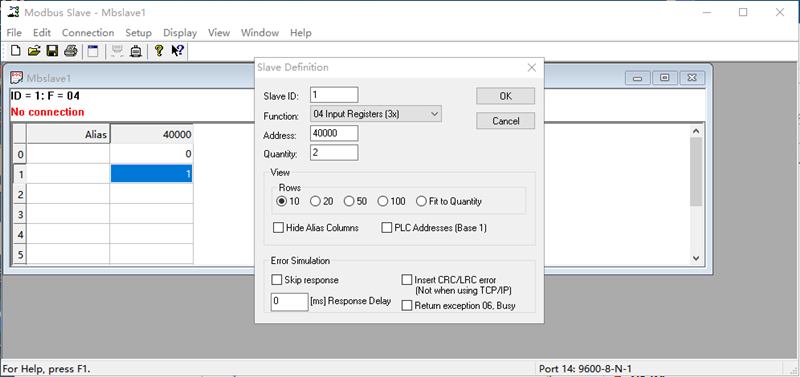Open the View menu

tap(219, 33)
